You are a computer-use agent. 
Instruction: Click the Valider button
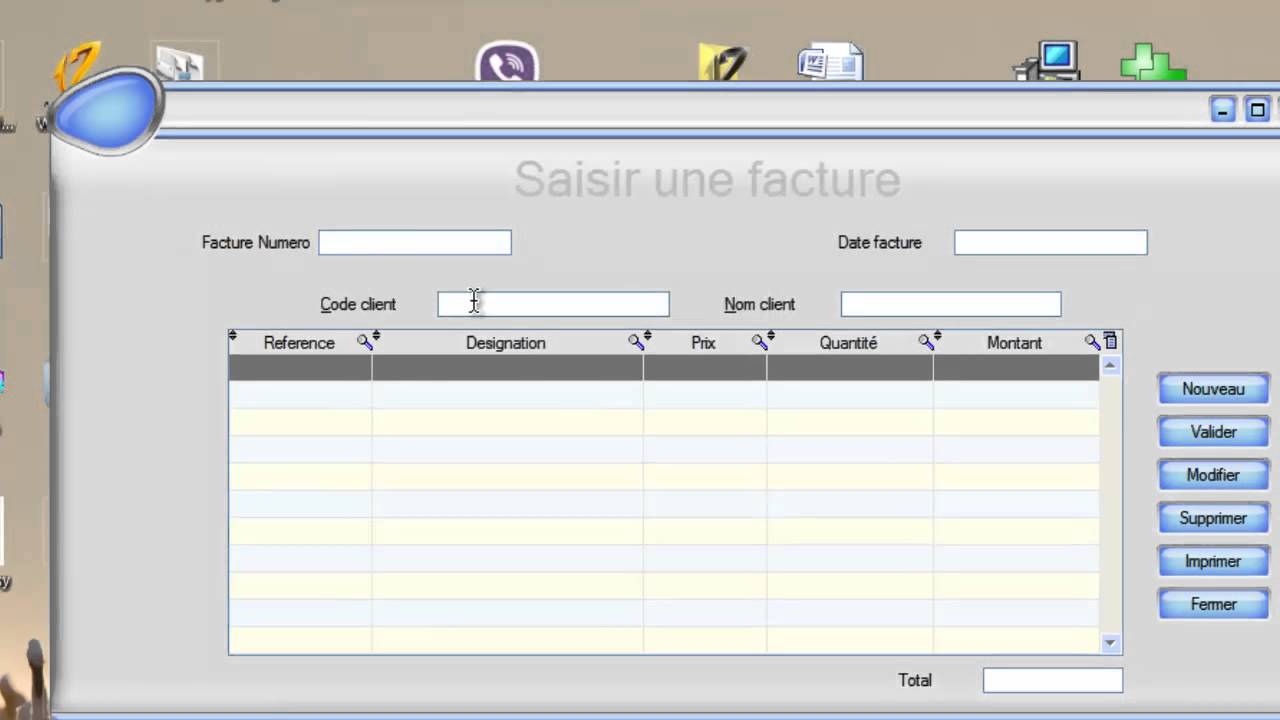coord(1213,432)
